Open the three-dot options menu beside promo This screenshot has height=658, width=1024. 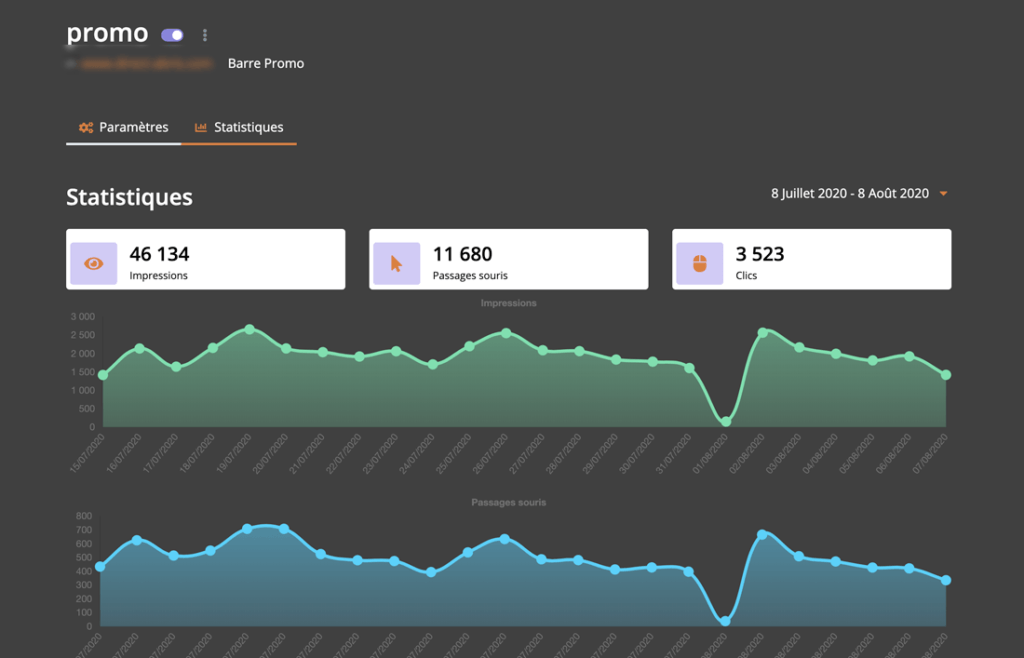205,35
